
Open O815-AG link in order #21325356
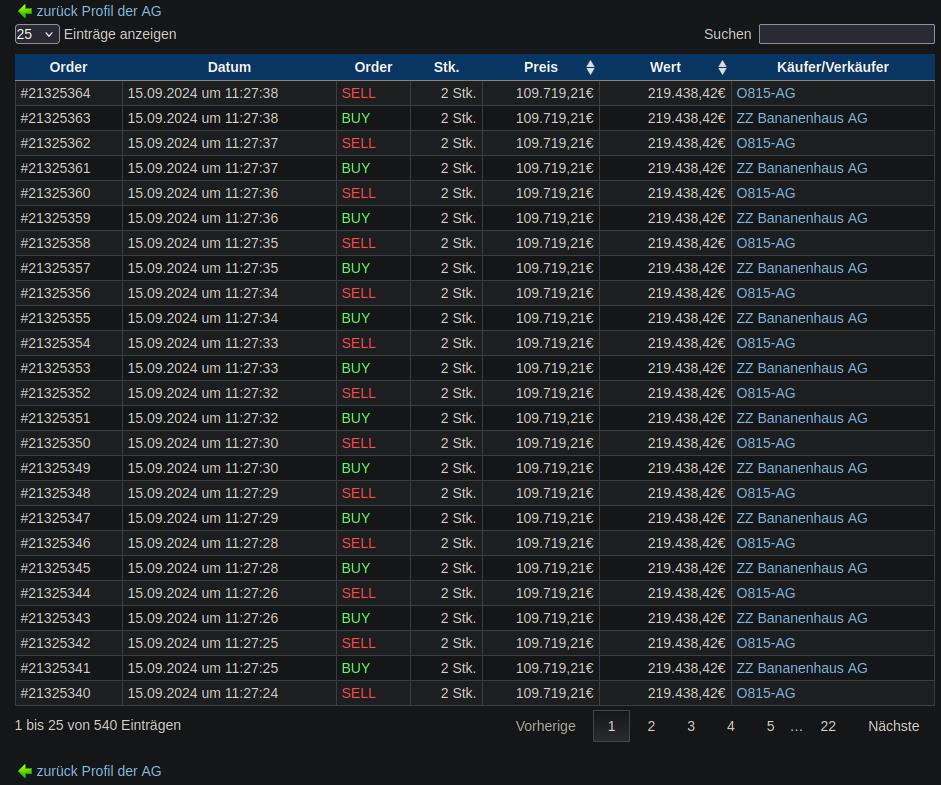[x=766, y=293]
